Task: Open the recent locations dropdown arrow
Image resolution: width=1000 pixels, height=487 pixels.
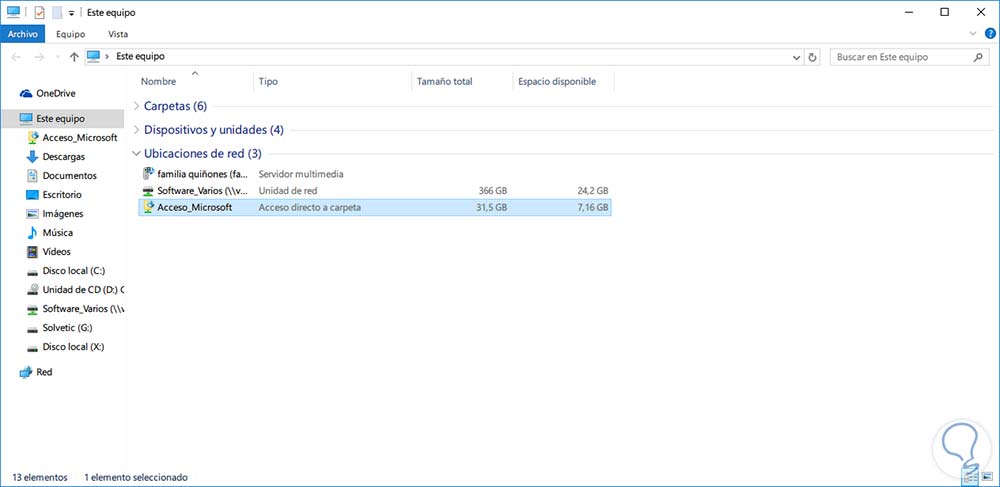Action: coord(57,57)
